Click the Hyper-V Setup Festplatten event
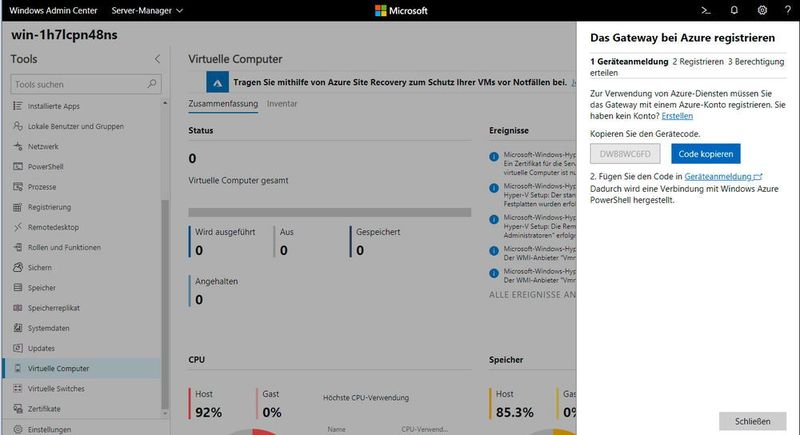Image resolution: width=800 pixels, height=435 pixels. pyautogui.click(x=533, y=195)
